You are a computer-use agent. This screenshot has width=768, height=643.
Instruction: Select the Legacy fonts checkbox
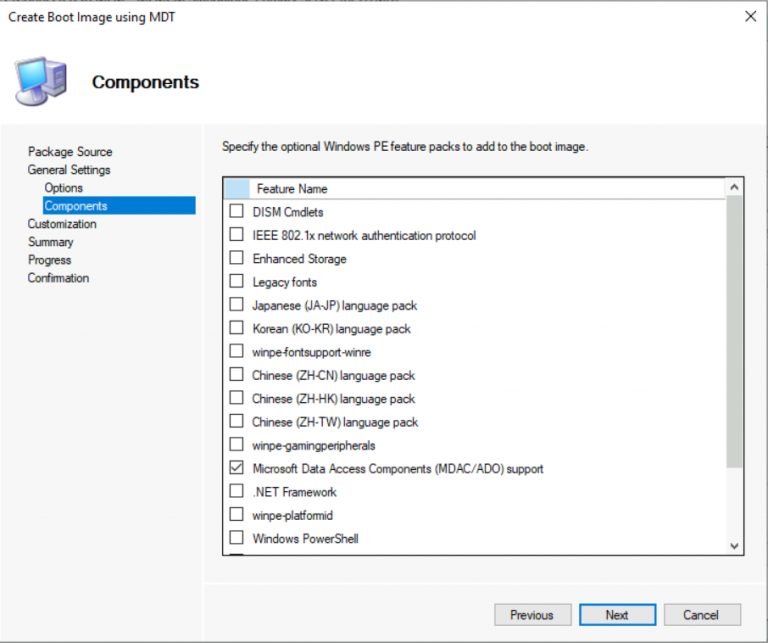(x=237, y=282)
